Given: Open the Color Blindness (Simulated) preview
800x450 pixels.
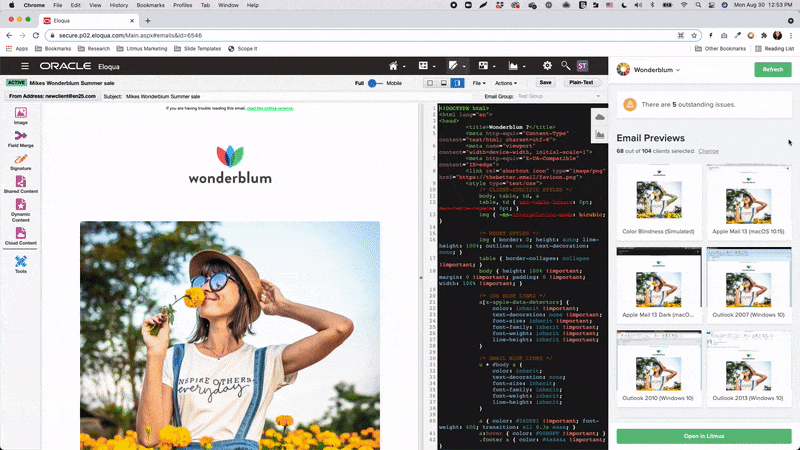Looking at the screenshot, I should pos(658,202).
